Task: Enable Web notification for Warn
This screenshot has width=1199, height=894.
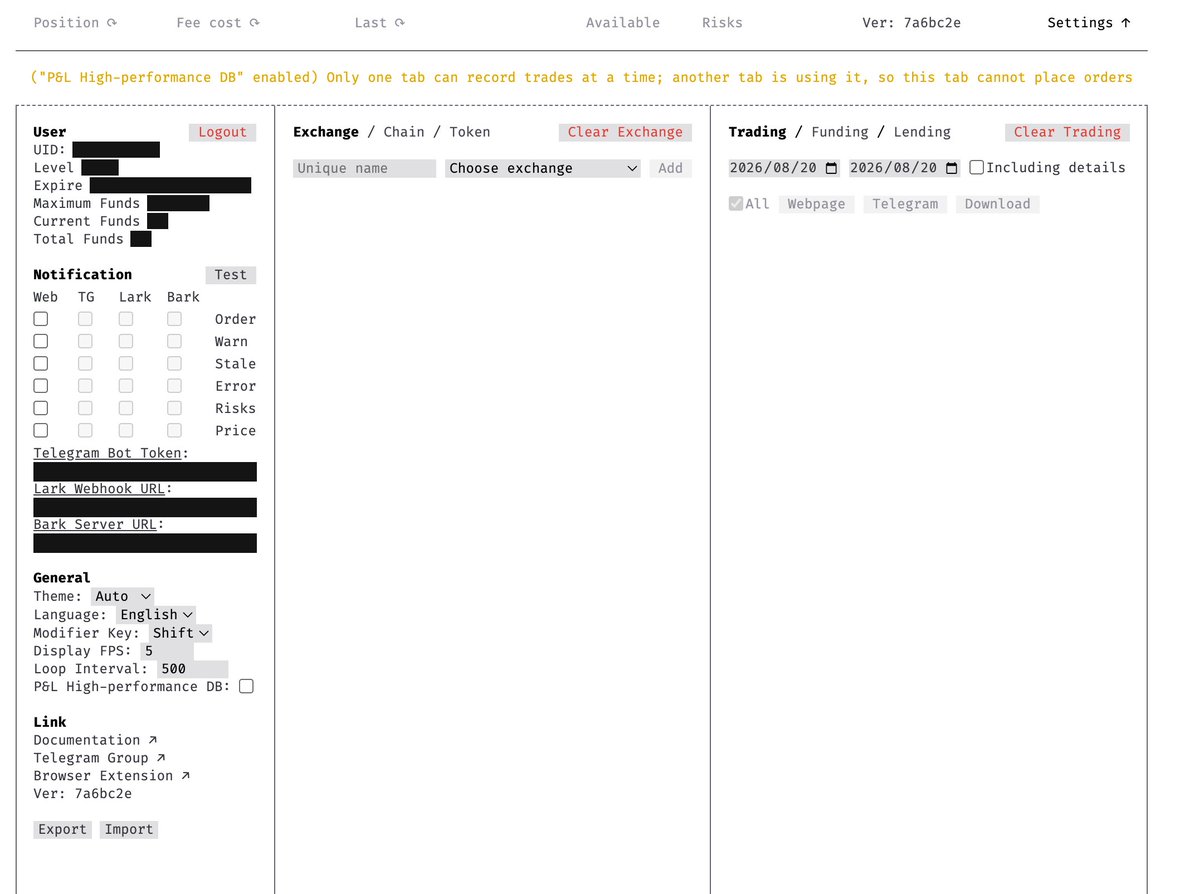Action: click(x=41, y=341)
